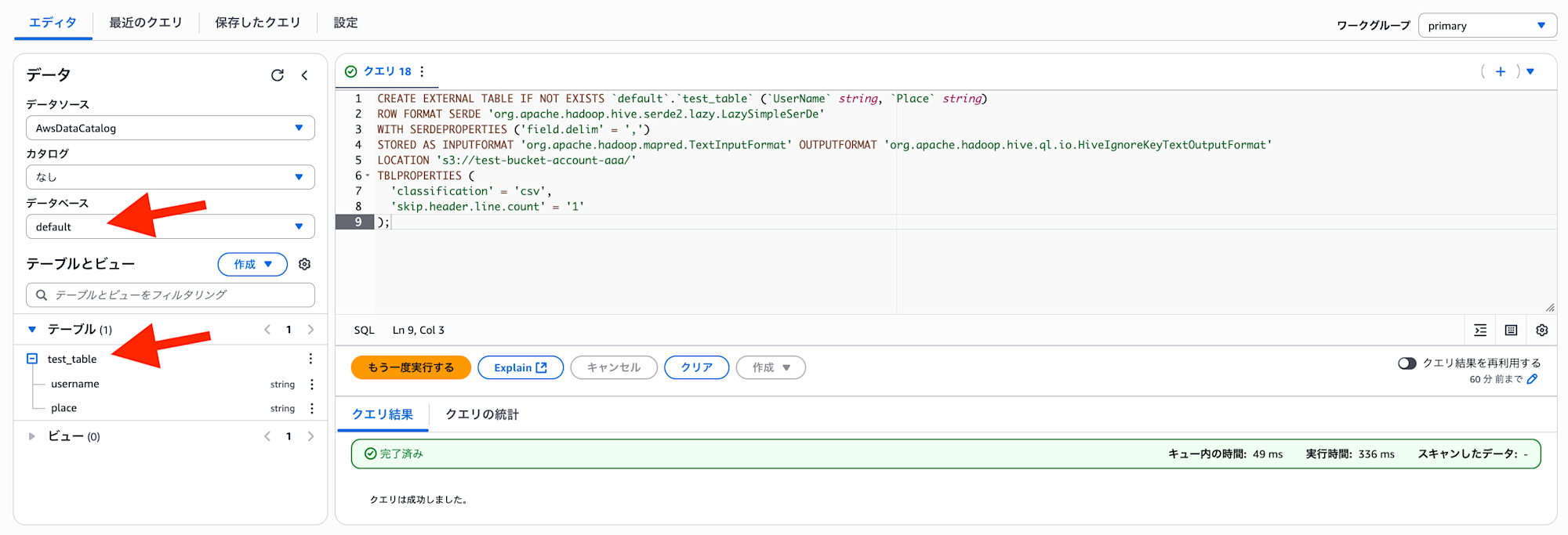The image size is (1568, 535).
Task: Click editor line 5 LOCATION text
Action: tap(506, 161)
